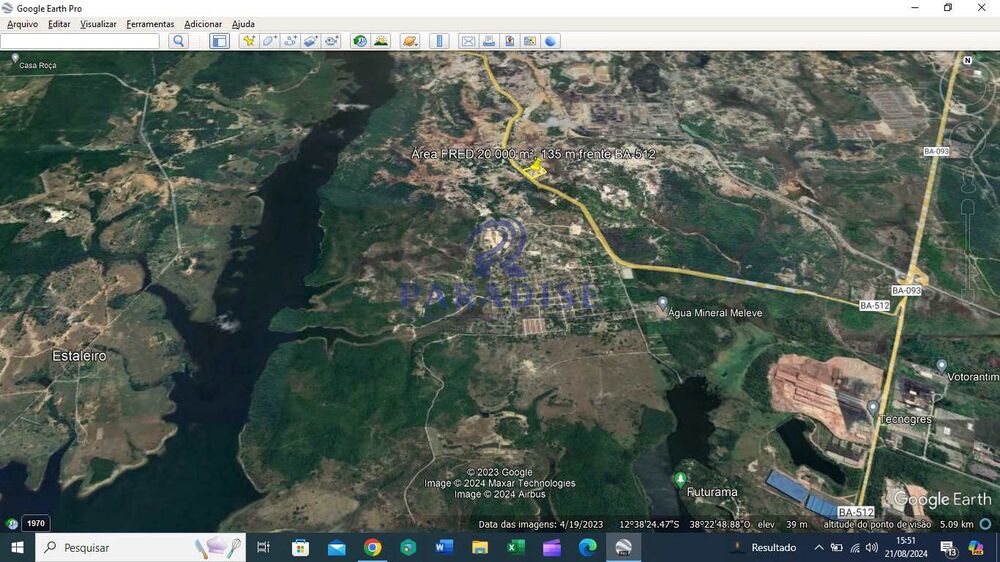Toggle the sidebar panel visibility
The image size is (1000, 562).
click(x=219, y=41)
